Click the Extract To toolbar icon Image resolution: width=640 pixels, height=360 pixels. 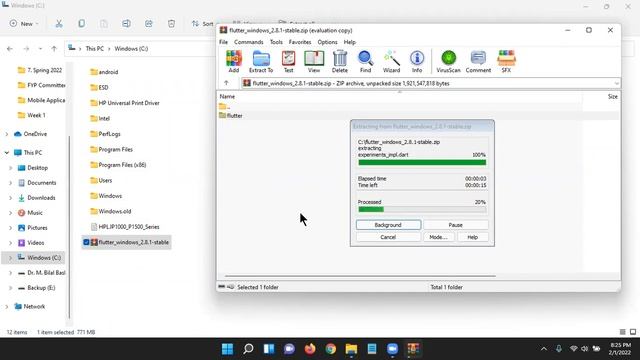point(261,62)
